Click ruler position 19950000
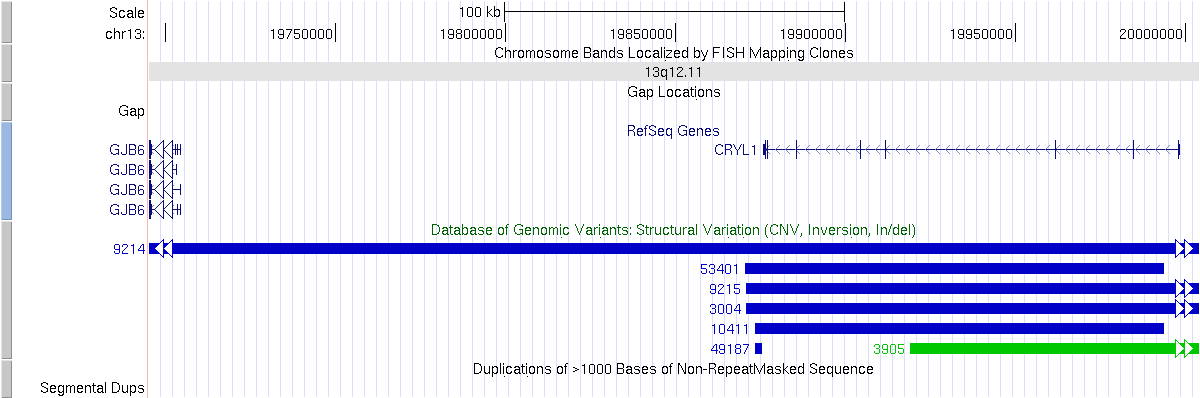Screen dimensions: 1200x398 tap(981, 33)
